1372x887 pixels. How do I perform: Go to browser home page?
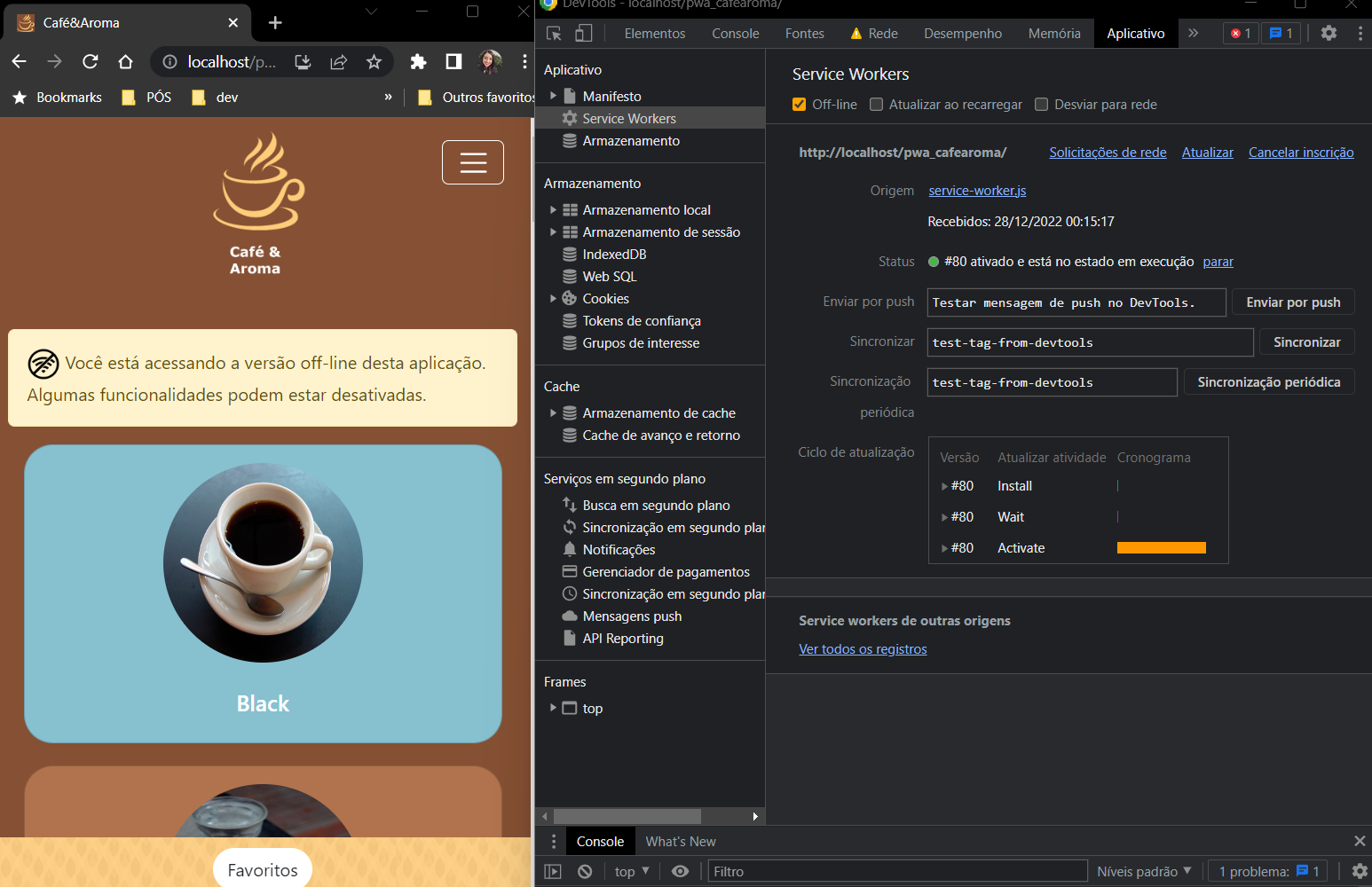pos(125,61)
